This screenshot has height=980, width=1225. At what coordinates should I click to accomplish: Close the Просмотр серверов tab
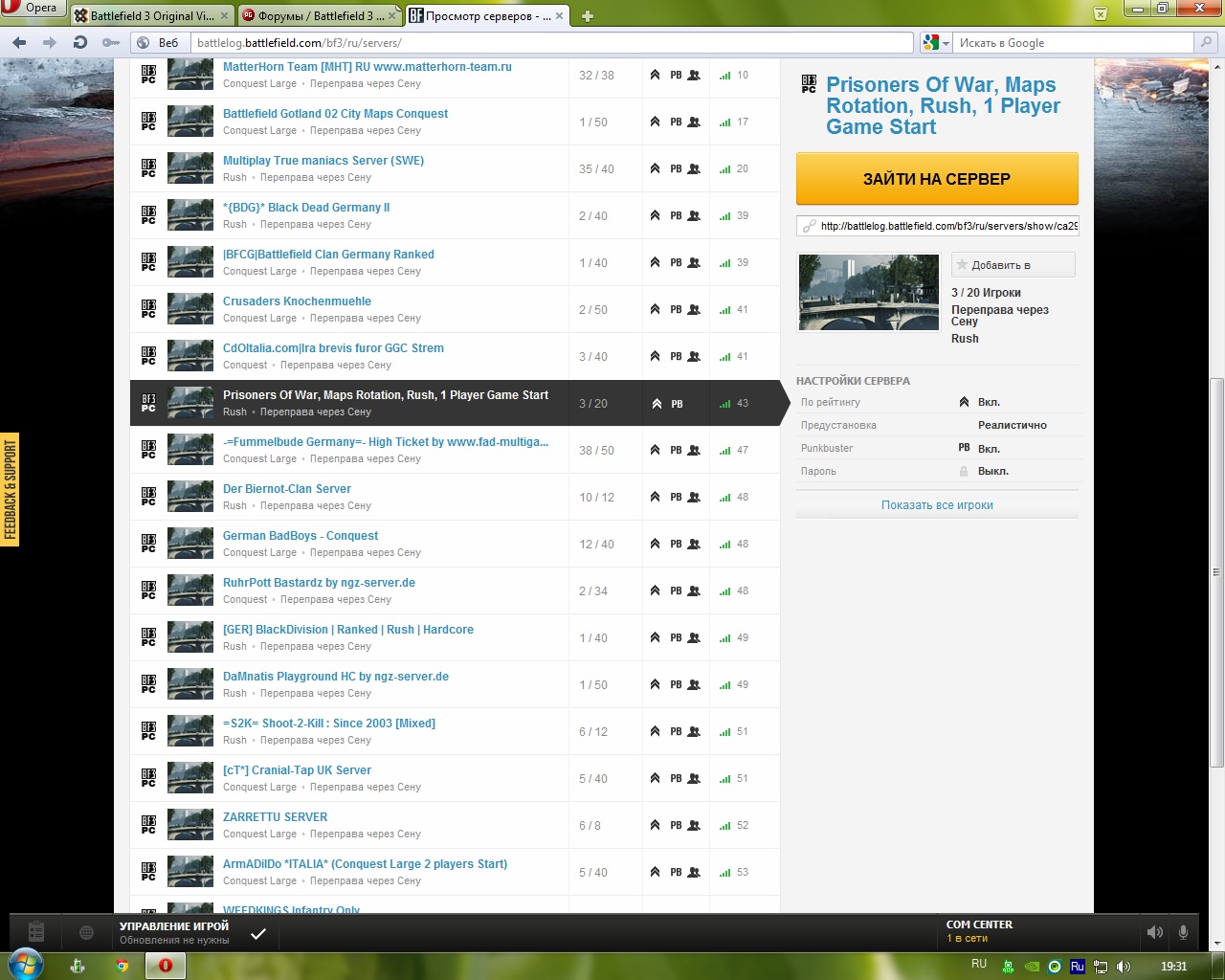pos(560,15)
